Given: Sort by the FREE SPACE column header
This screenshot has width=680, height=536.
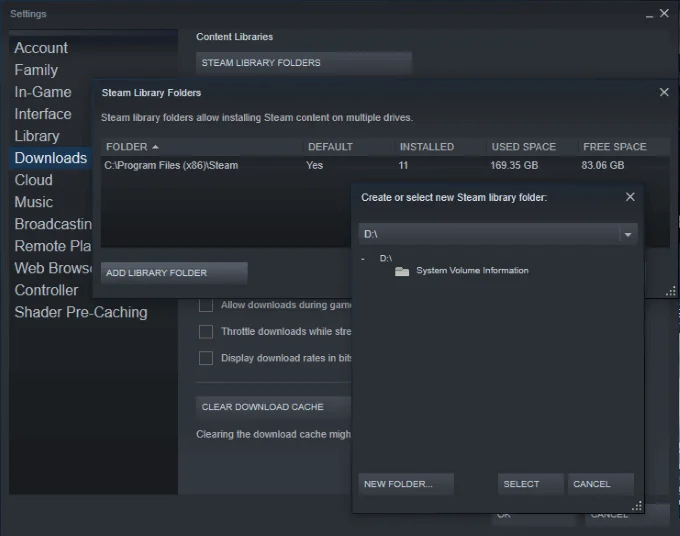Looking at the screenshot, I should [624, 147].
